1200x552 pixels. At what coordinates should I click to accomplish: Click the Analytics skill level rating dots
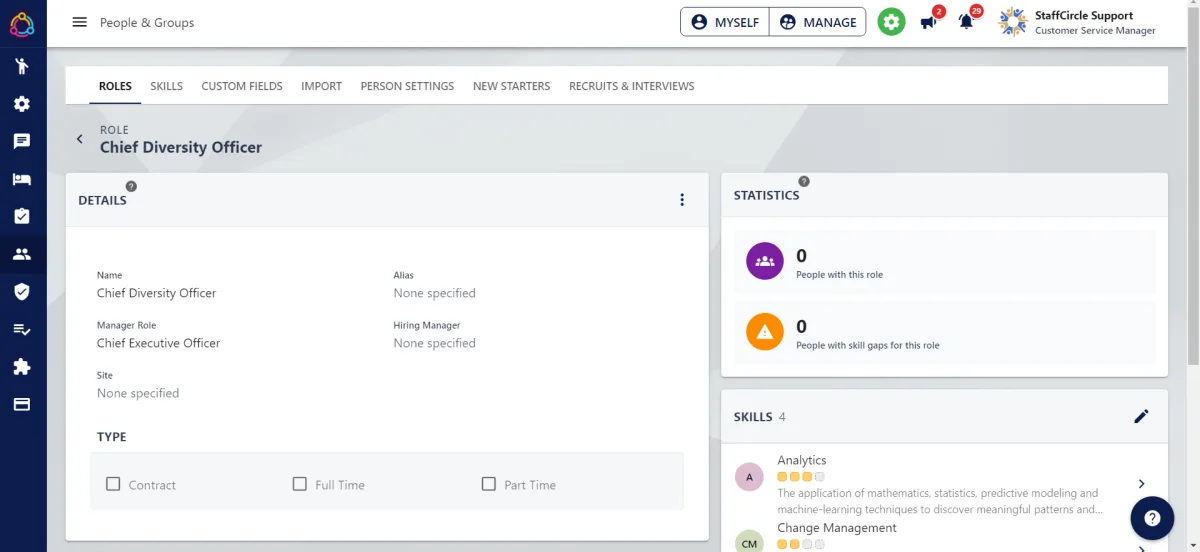801,477
